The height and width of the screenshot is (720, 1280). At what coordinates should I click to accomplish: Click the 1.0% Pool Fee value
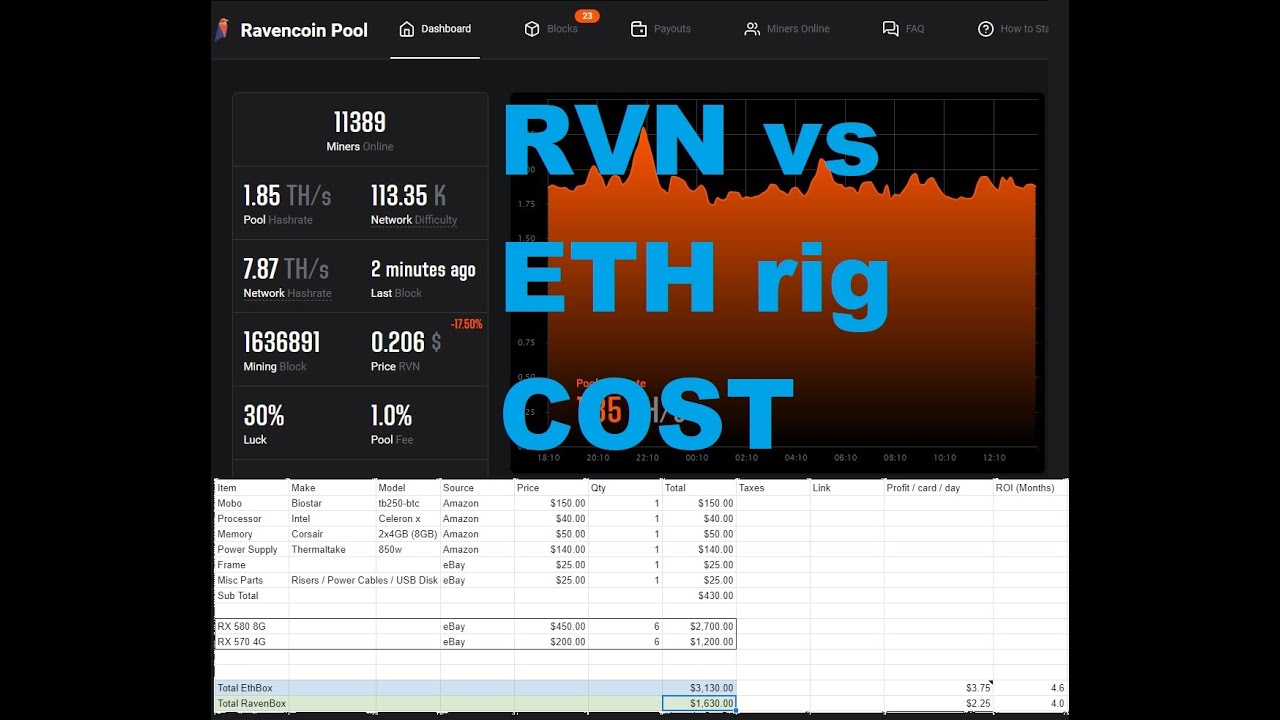click(391, 415)
